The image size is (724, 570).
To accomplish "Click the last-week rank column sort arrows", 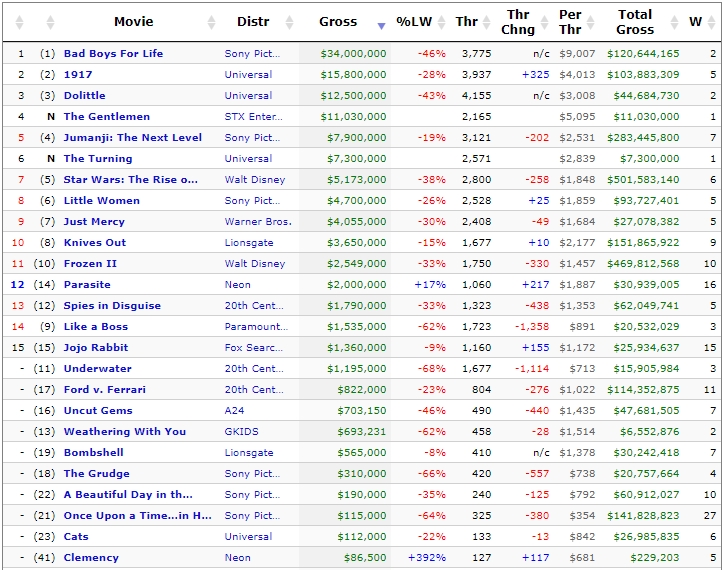I will pos(50,22).
